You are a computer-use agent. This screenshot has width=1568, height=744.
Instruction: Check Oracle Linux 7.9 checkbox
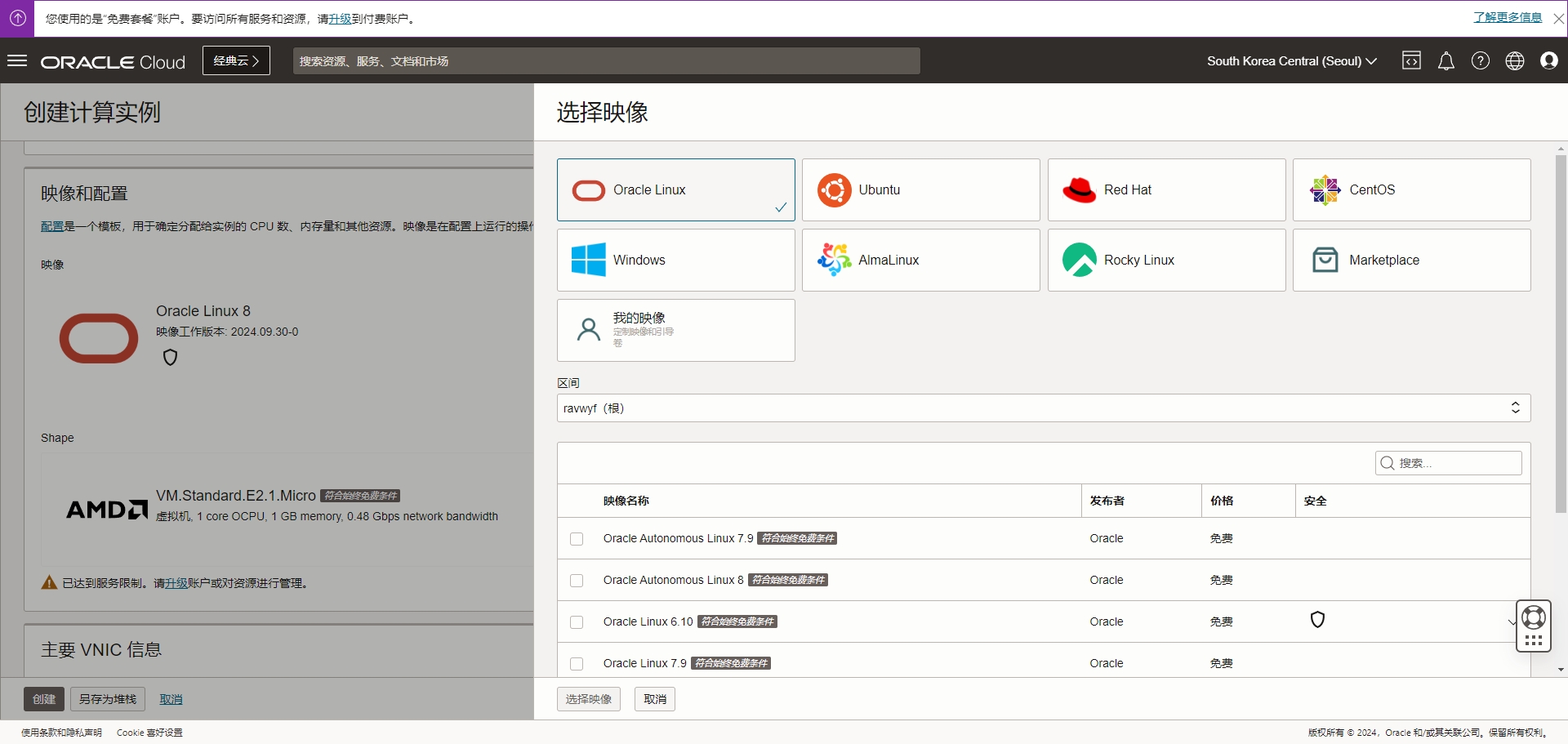pos(577,664)
